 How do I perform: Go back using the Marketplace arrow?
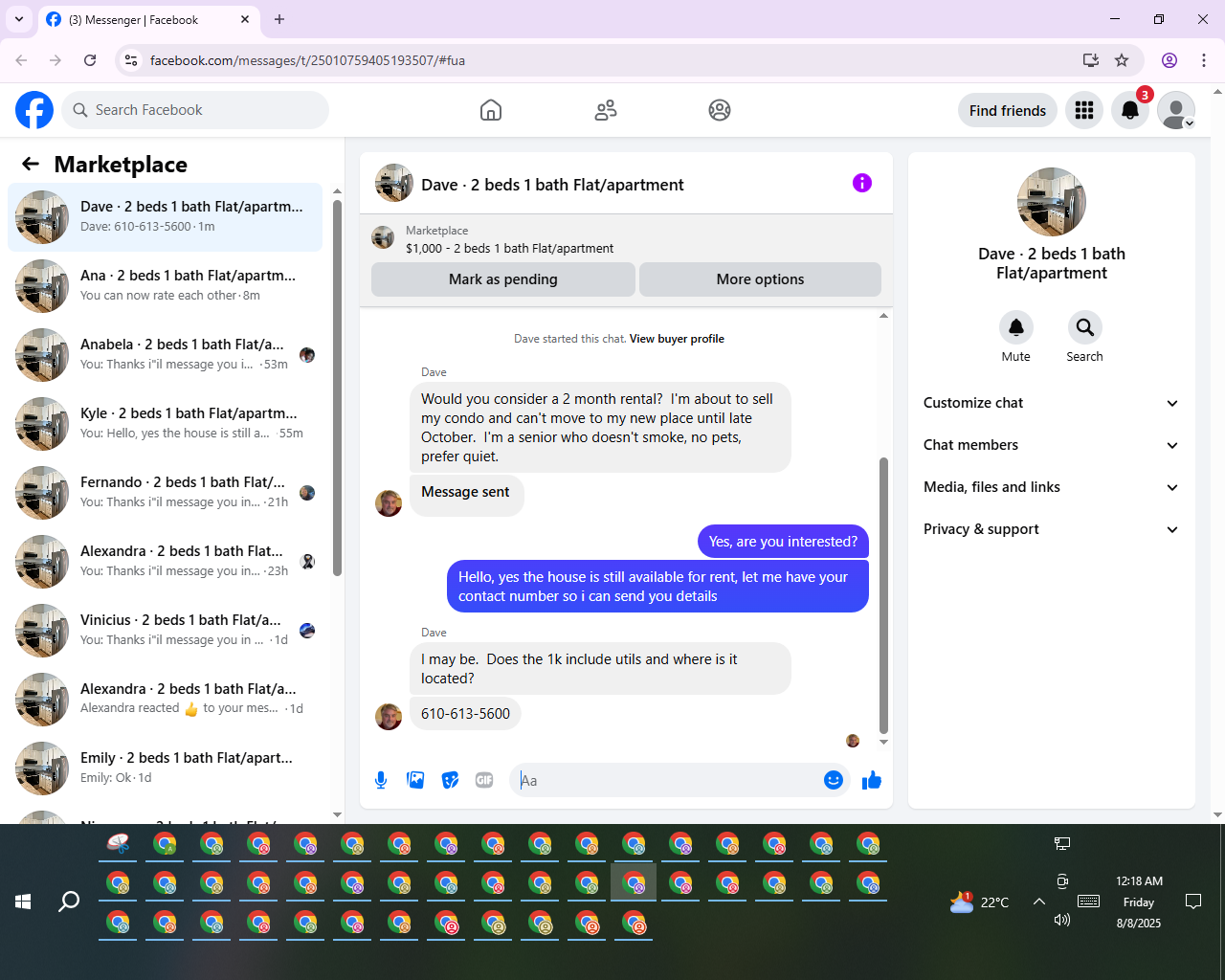click(31, 164)
